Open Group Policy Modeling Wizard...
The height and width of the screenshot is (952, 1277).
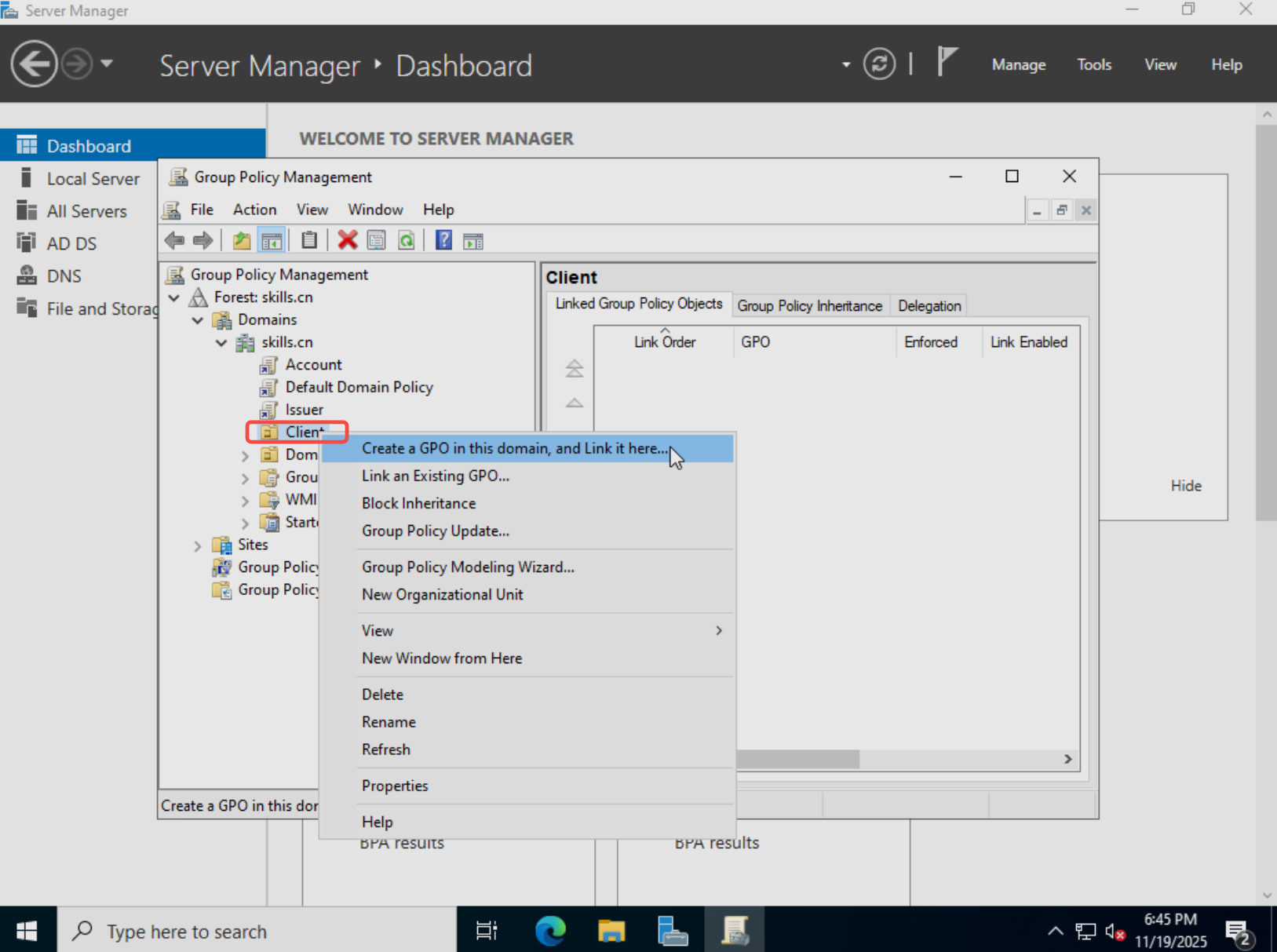coord(527,567)
